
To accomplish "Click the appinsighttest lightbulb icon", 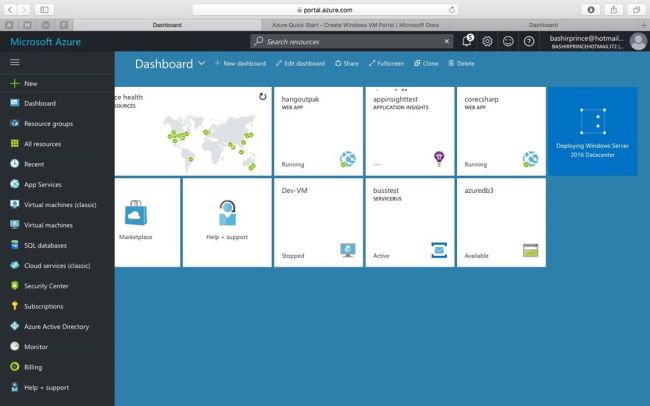I will (x=439, y=158).
